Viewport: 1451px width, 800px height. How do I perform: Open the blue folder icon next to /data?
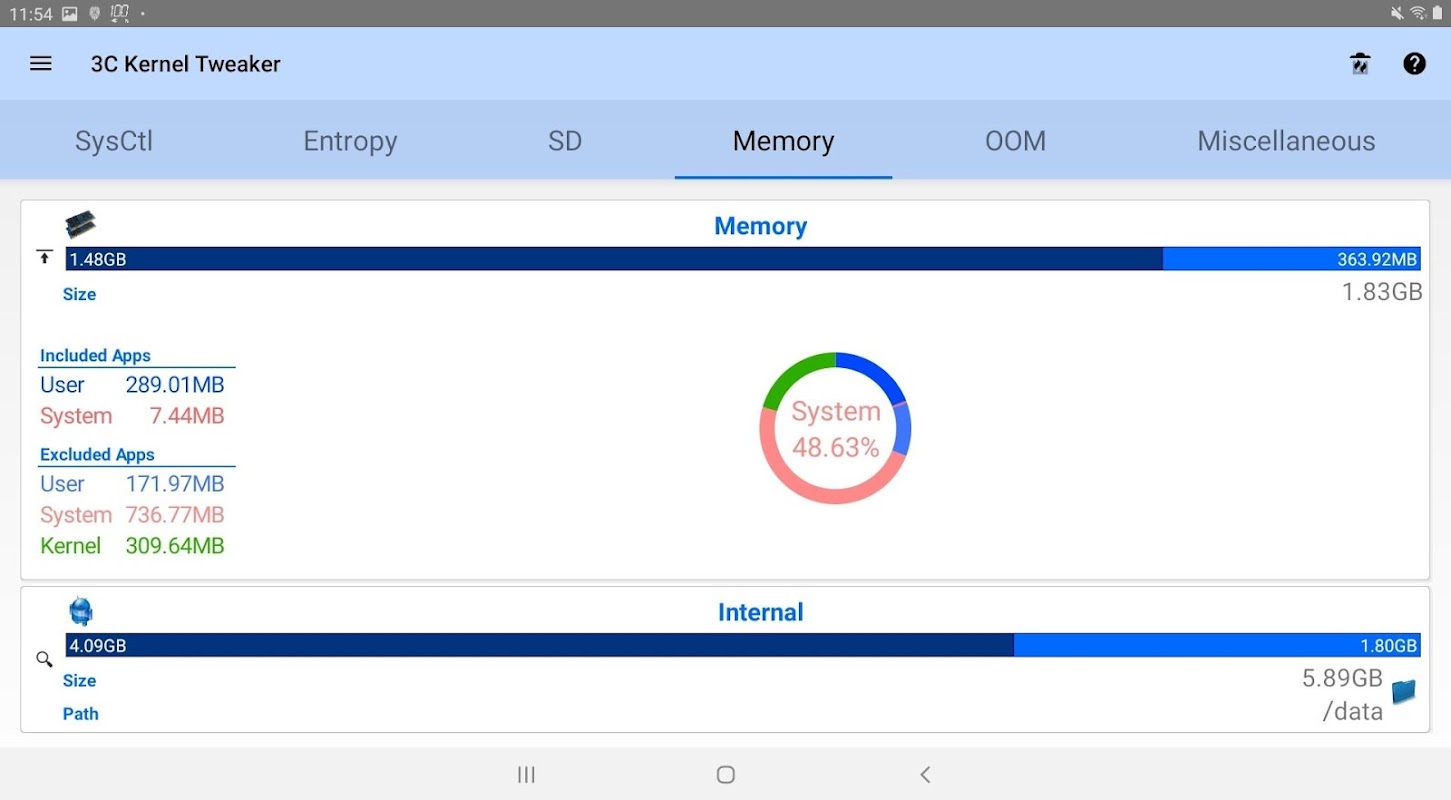click(x=1404, y=691)
